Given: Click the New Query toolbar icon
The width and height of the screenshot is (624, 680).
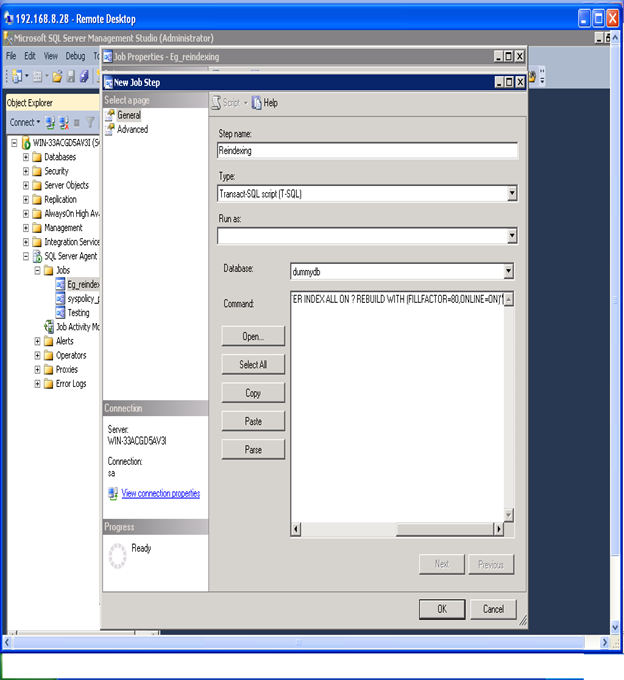Looking at the screenshot, I should coord(17,77).
